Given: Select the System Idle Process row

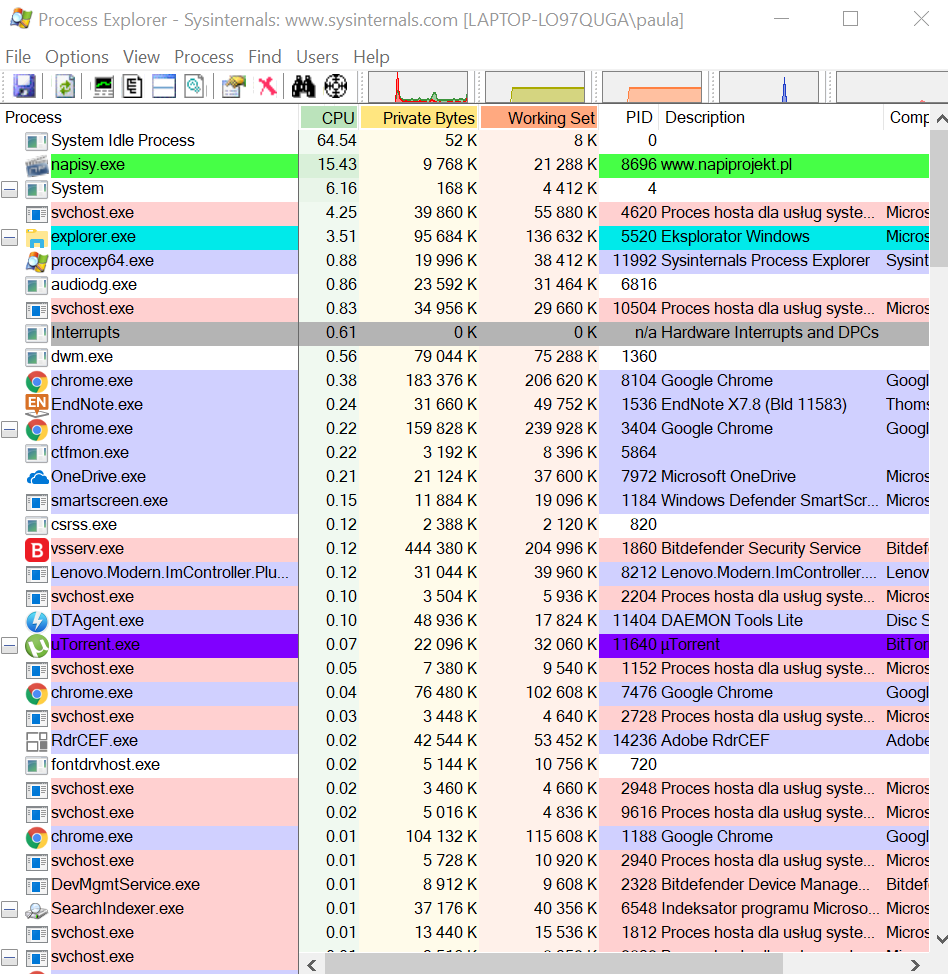Looking at the screenshot, I should point(465,141).
